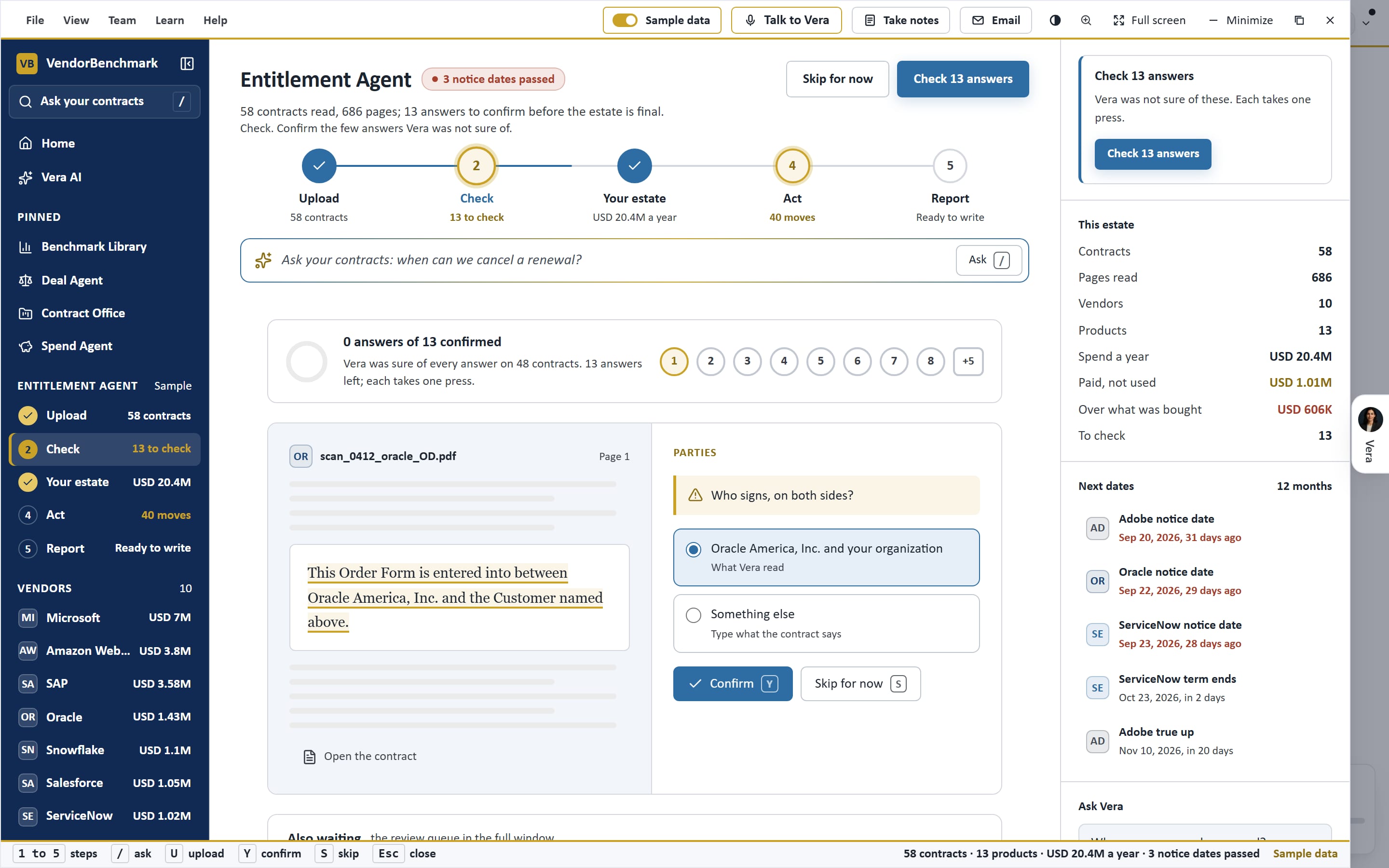Open Home from the sidebar
This screenshot has height=868, width=1389.
click(x=105, y=144)
